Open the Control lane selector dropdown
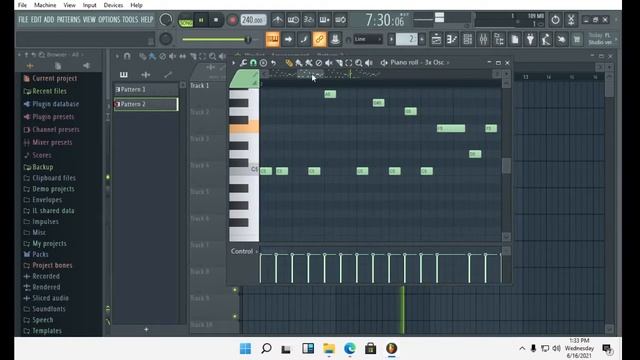Viewport: 640px width, 360px height. coord(244,251)
